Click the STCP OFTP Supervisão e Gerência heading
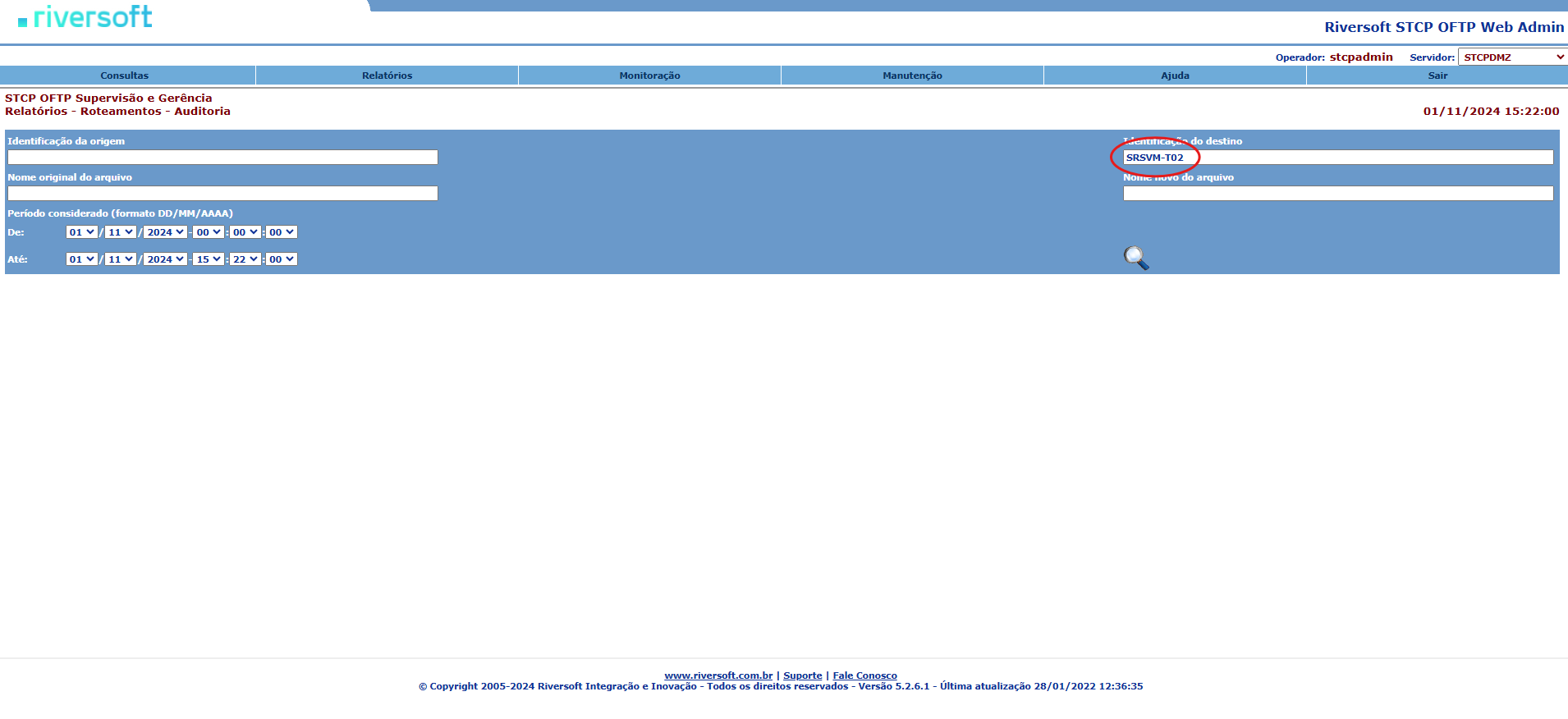Viewport: 1568px width, 719px height. [108, 98]
